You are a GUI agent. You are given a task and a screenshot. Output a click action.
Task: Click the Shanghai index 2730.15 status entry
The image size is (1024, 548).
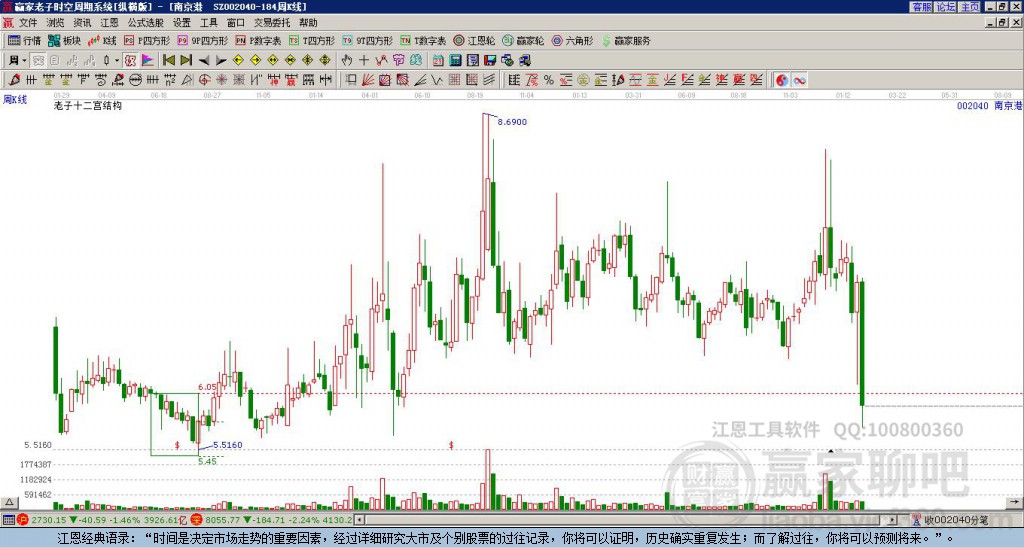point(101,520)
